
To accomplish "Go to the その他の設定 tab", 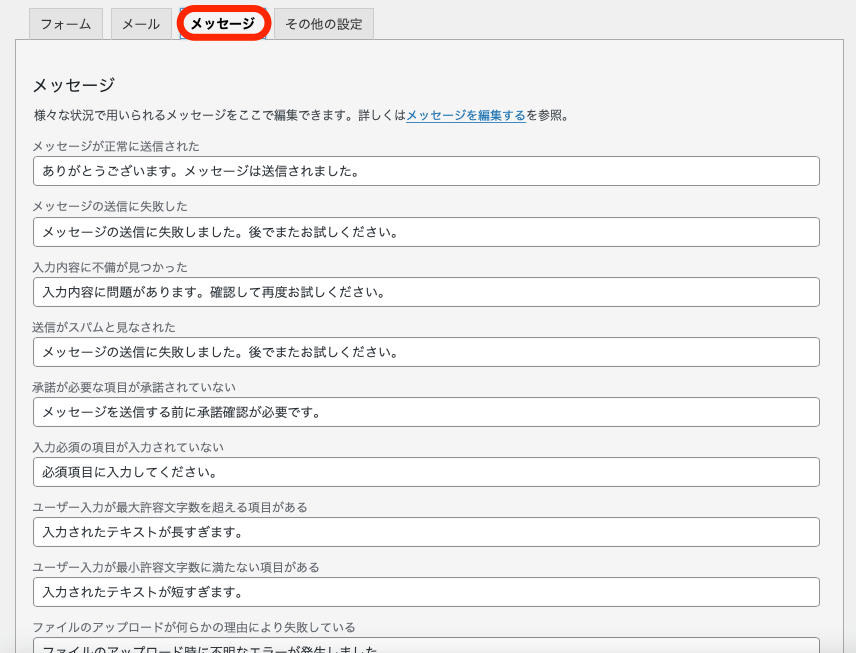I will [323, 24].
